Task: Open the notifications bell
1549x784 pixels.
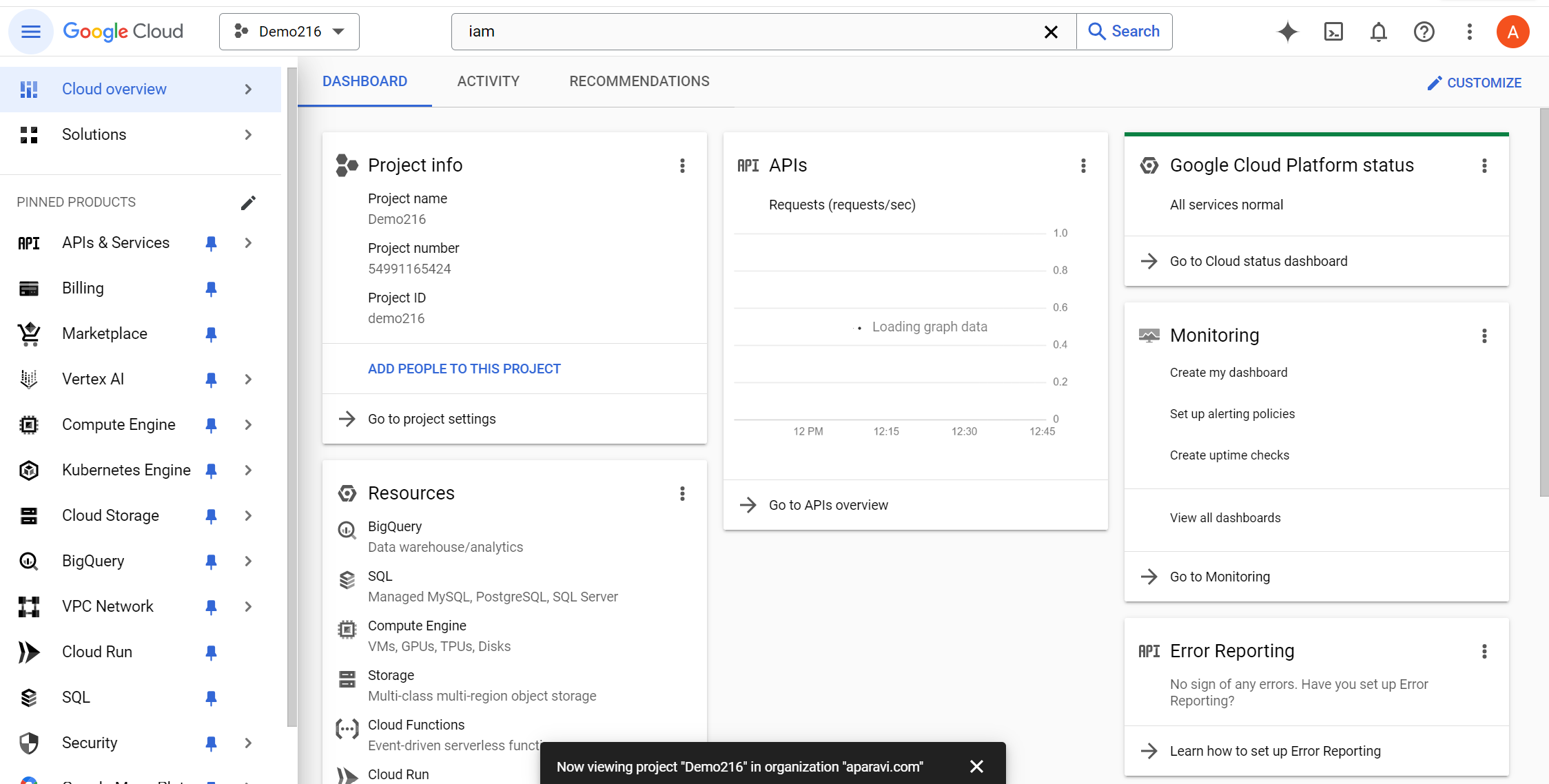Action: click(x=1378, y=32)
